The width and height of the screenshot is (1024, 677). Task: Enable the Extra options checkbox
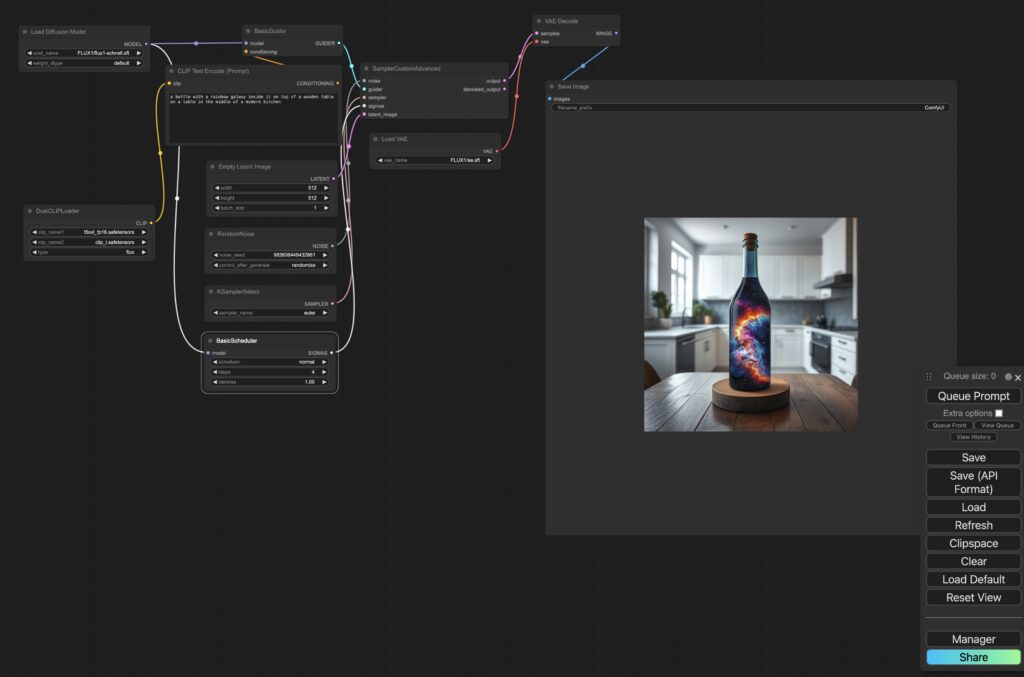(998, 413)
